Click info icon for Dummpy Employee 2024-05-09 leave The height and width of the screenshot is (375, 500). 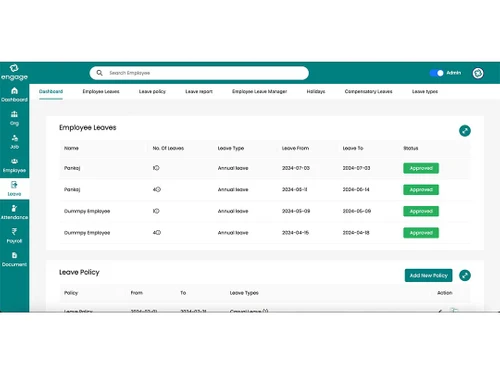[157, 211]
